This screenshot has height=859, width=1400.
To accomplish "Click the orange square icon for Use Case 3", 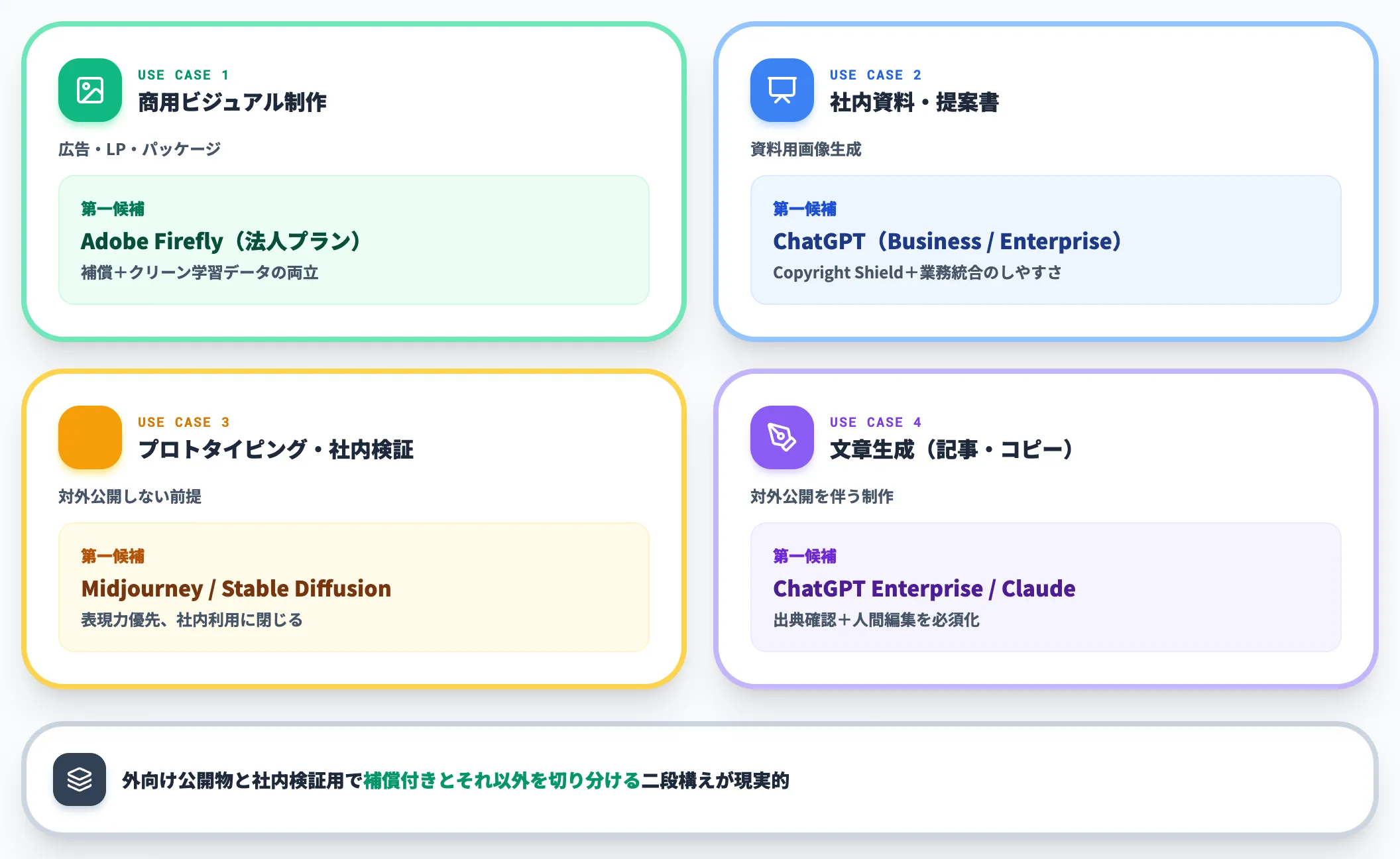I will [x=90, y=437].
